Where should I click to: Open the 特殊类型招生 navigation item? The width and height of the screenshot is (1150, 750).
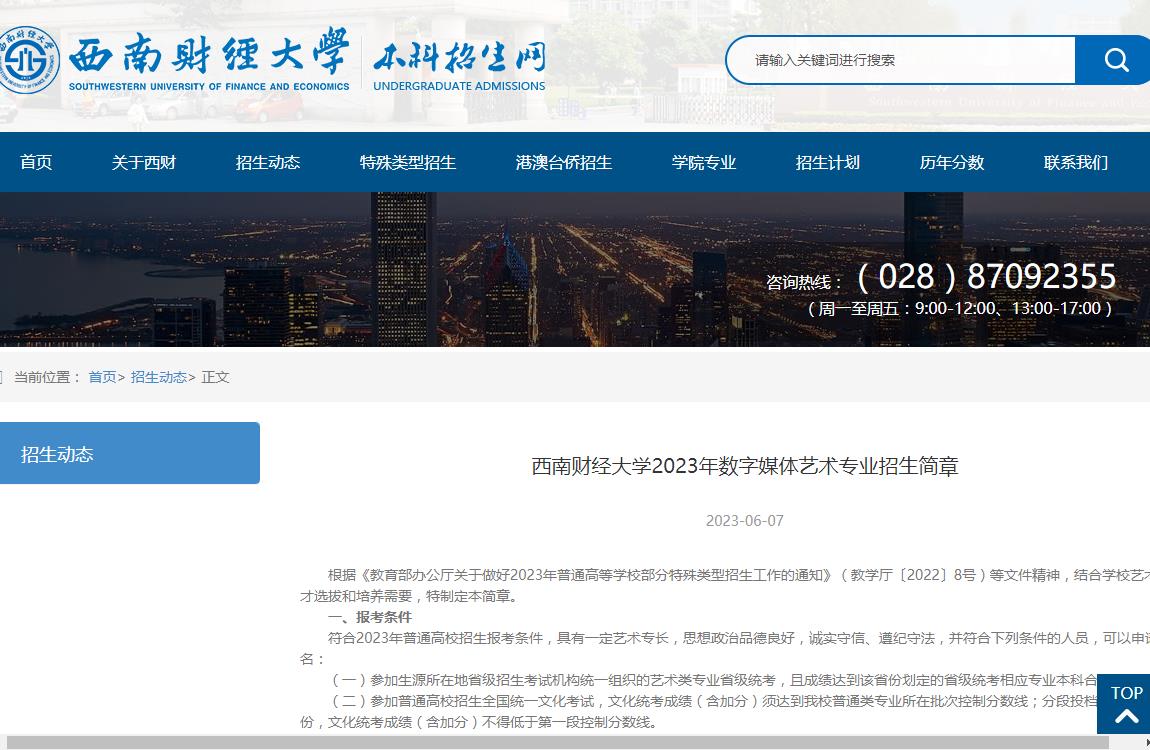[408, 162]
